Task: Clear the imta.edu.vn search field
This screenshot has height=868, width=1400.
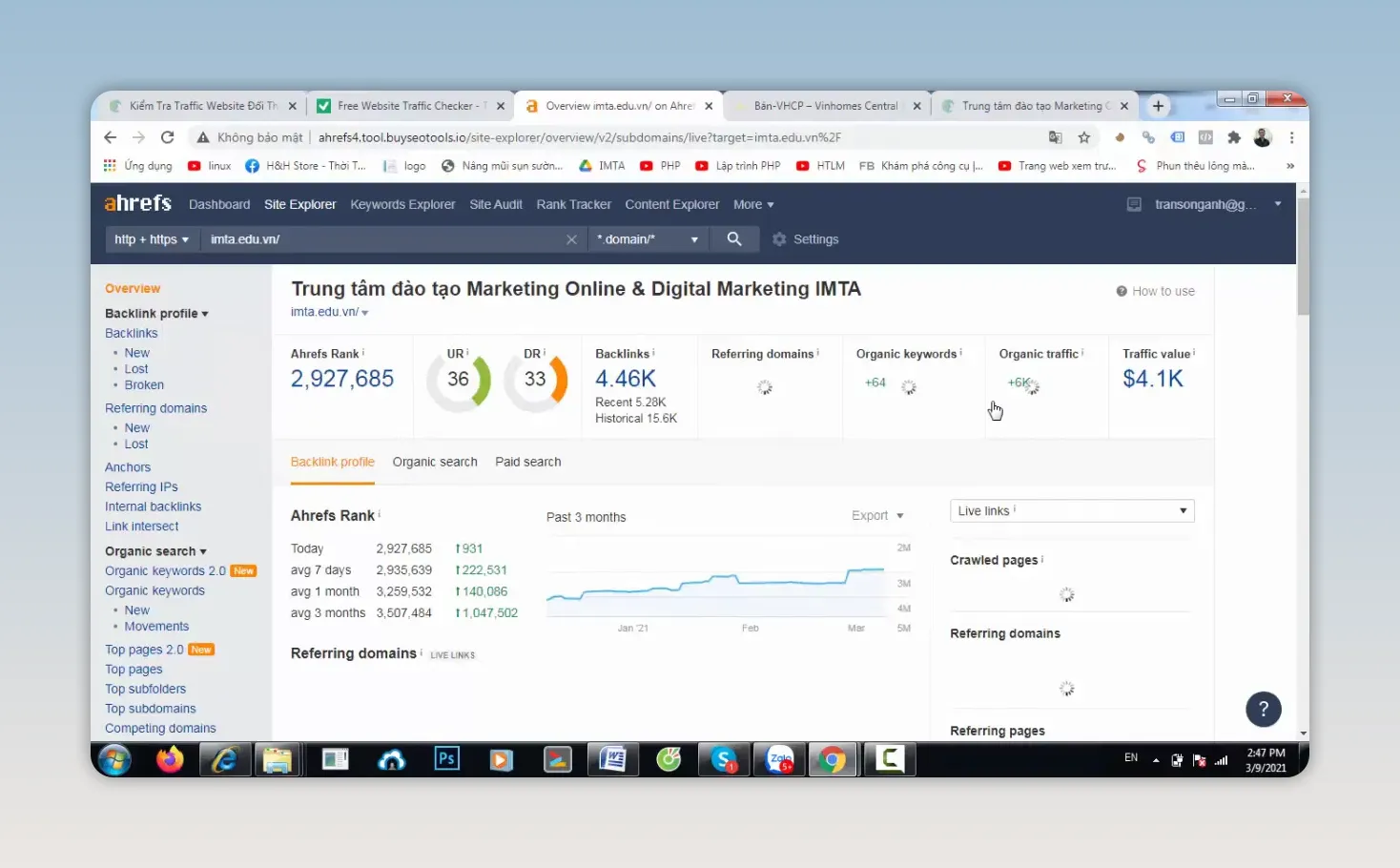Action: pos(571,239)
